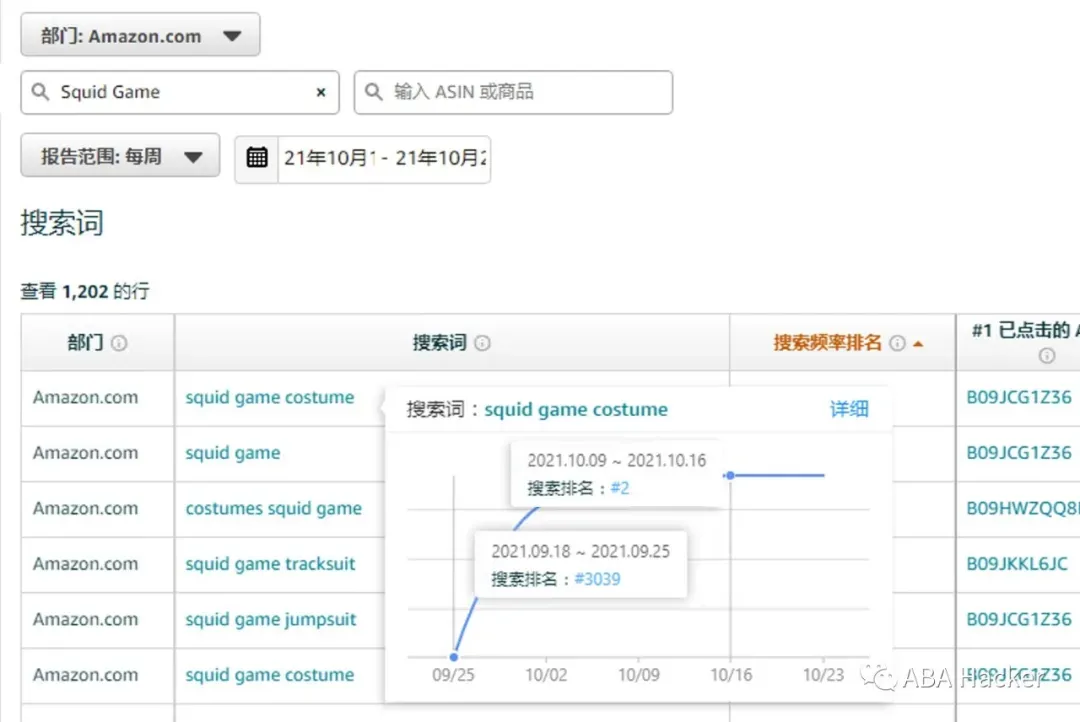Image resolution: width=1080 pixels, height=722 pixels.
Task: Open squid game jumpsuit search term
Action: pos(271,619)
